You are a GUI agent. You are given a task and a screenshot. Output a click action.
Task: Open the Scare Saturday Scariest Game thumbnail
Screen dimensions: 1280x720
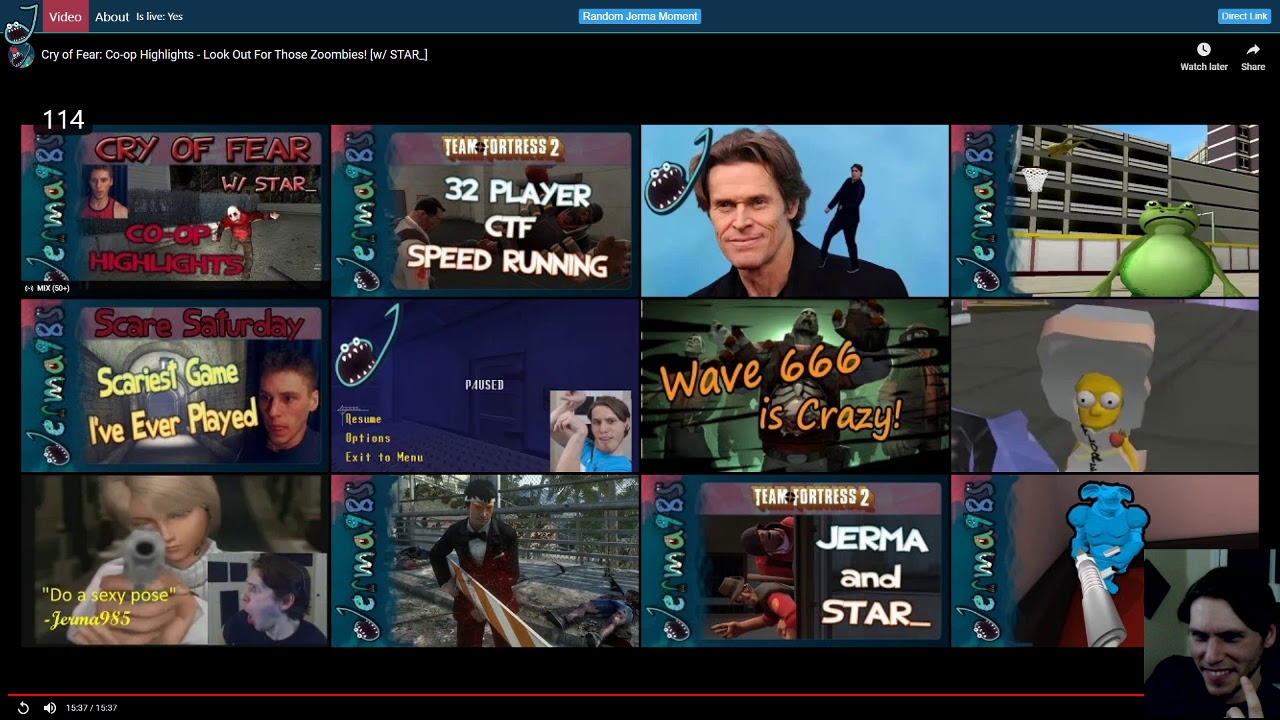point(175,386)
